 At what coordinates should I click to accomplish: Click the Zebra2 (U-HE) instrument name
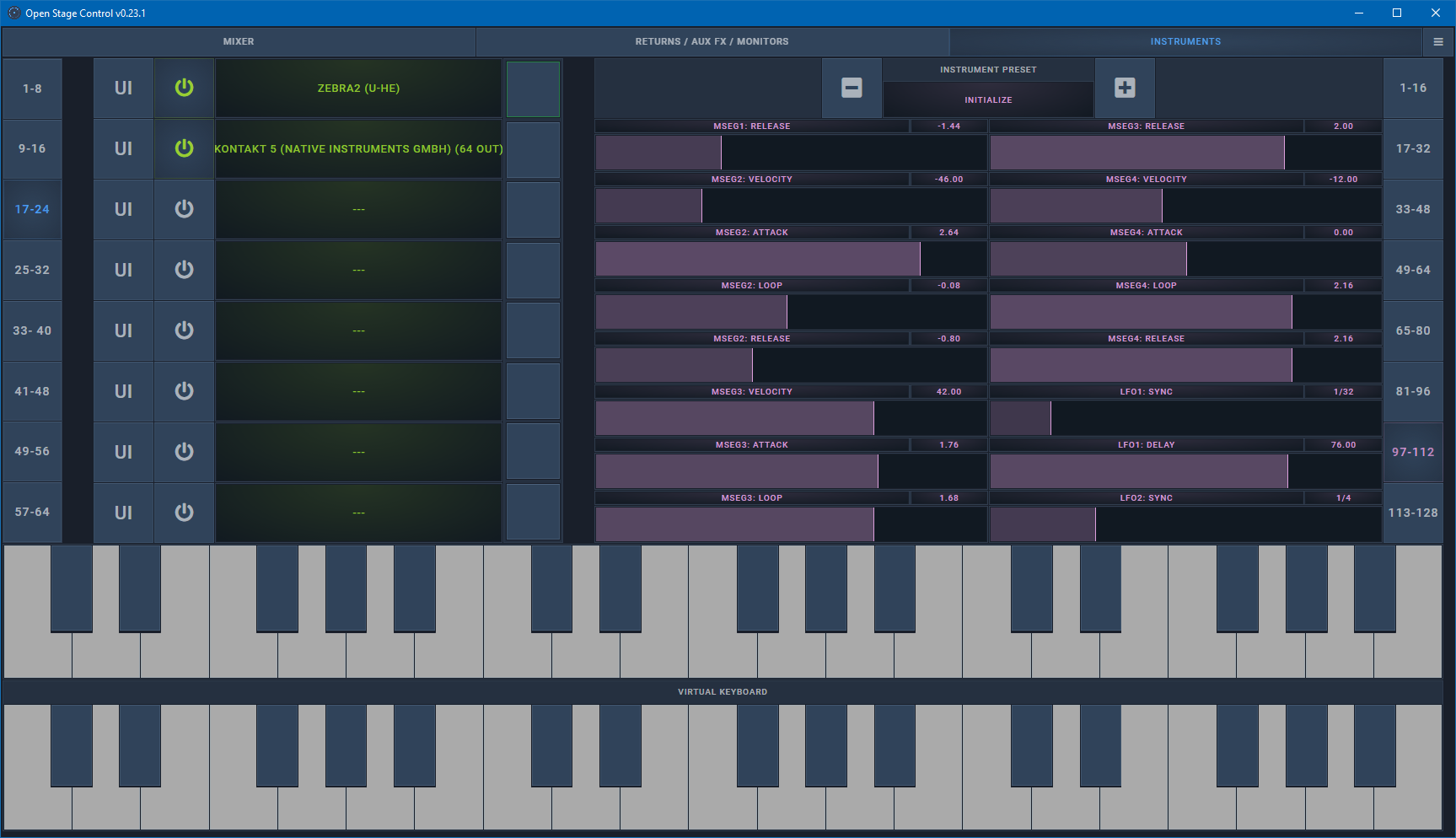[358, 88]
